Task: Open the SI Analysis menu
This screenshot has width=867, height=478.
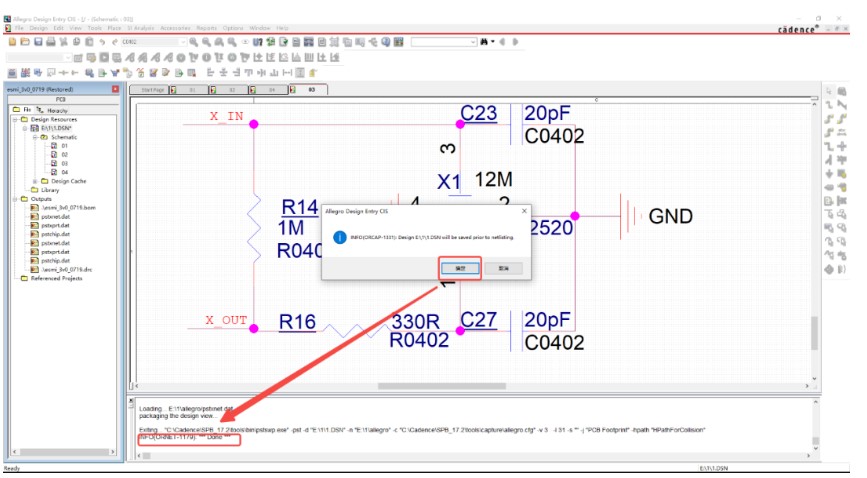Action: point(141,28)
